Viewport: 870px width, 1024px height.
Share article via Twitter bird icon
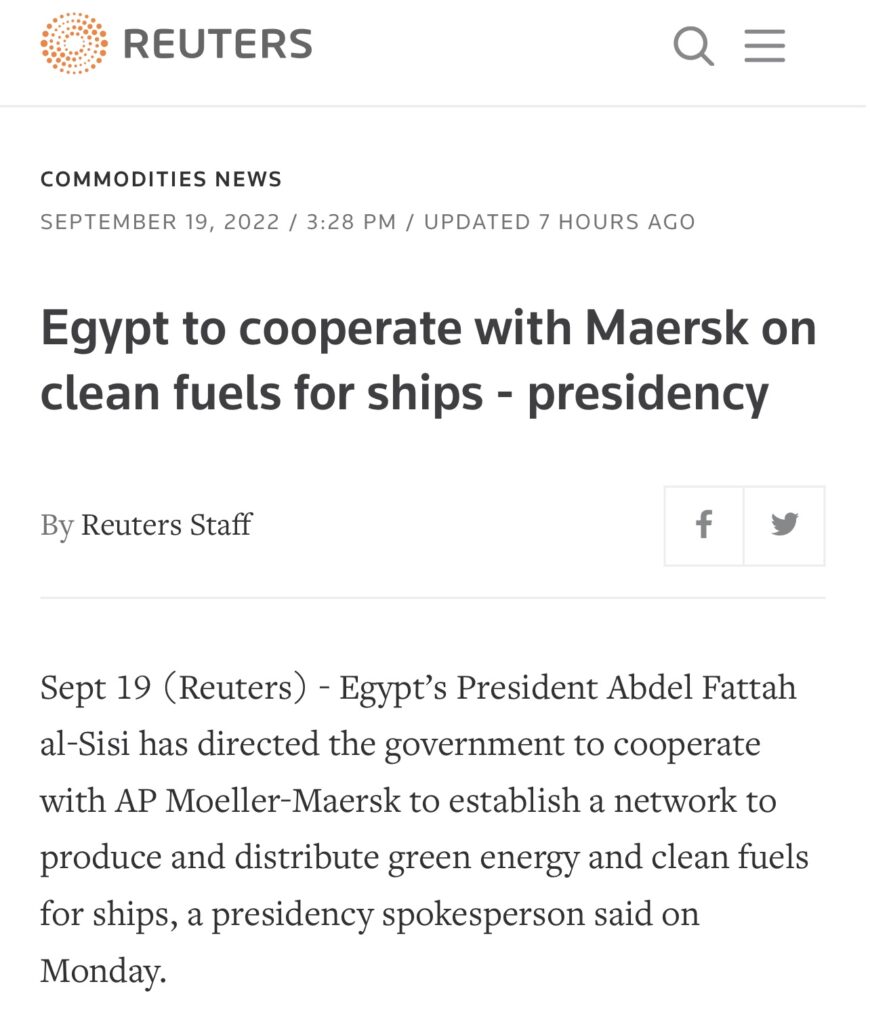(784, 525)
